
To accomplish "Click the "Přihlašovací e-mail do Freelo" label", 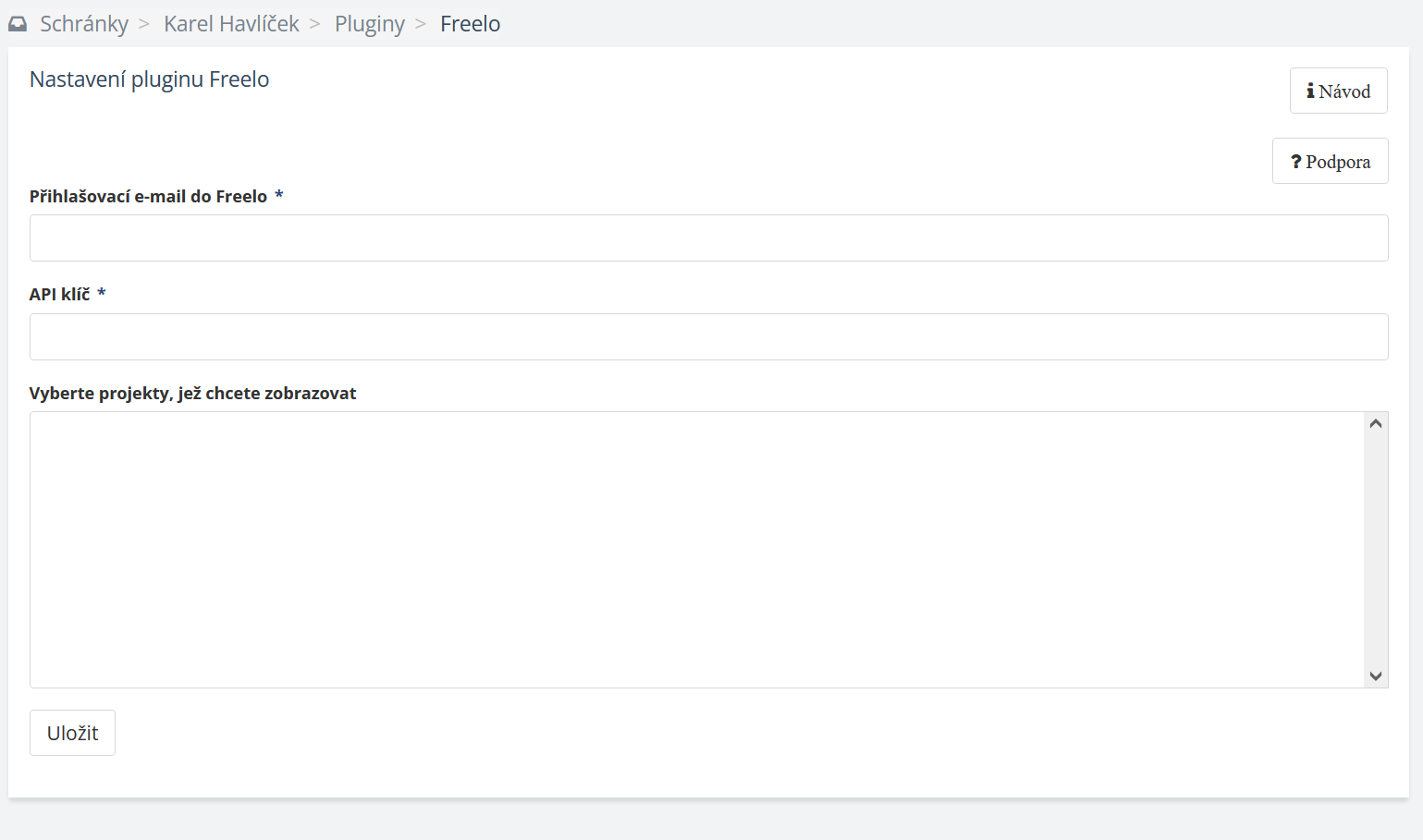I will (x=148, y=196).
